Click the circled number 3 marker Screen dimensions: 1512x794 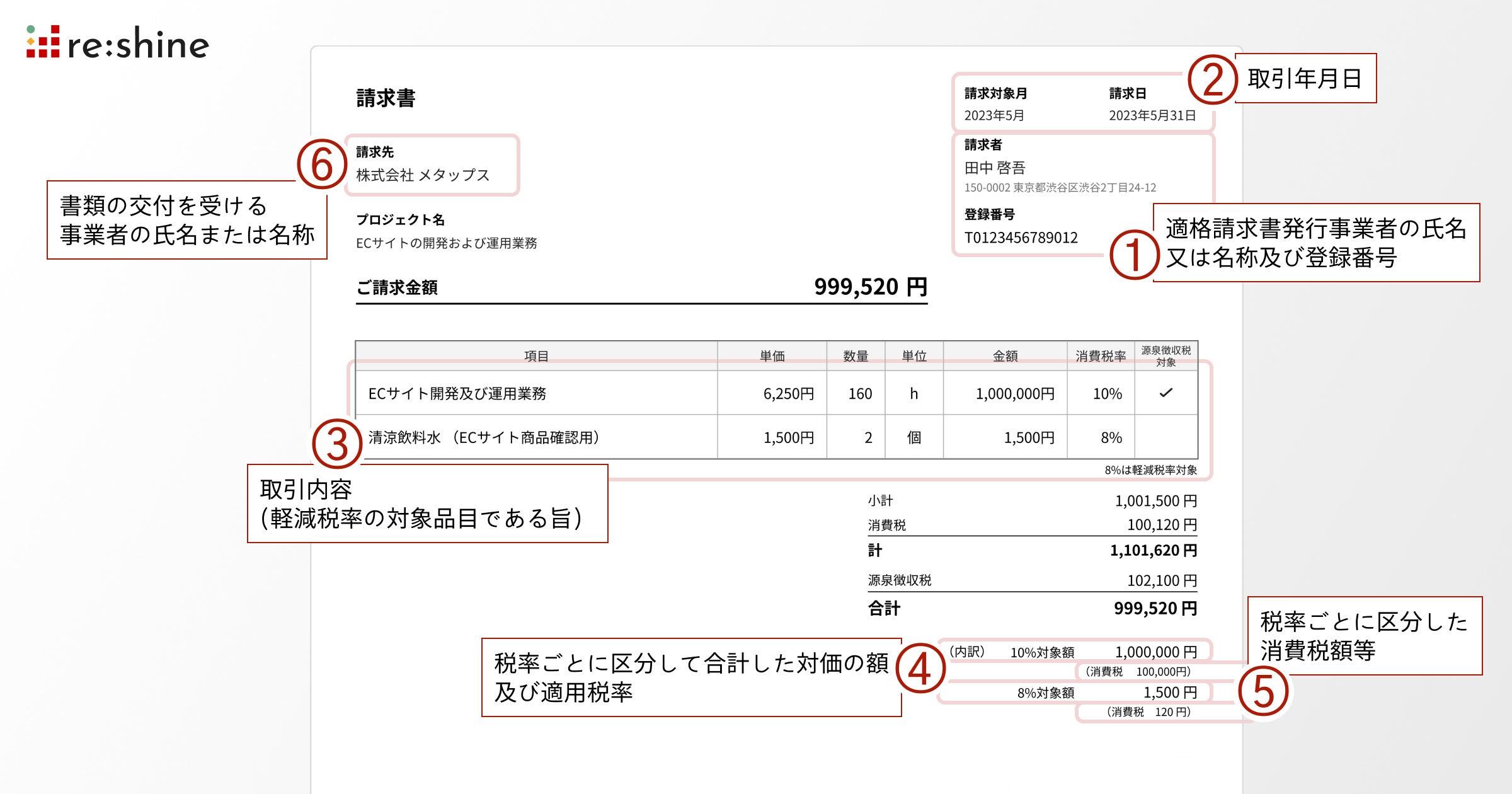tap(337, 444)
